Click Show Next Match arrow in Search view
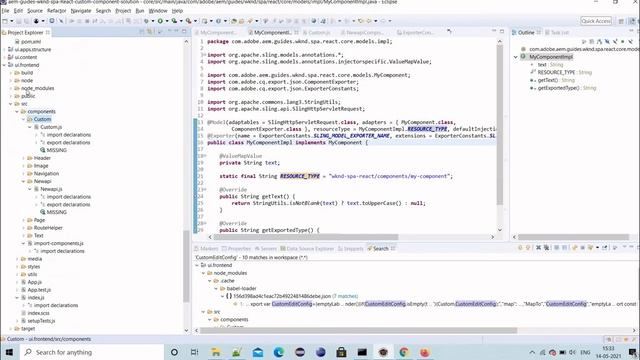The height and width of the screenshot is (360, 640). (520, 248)
